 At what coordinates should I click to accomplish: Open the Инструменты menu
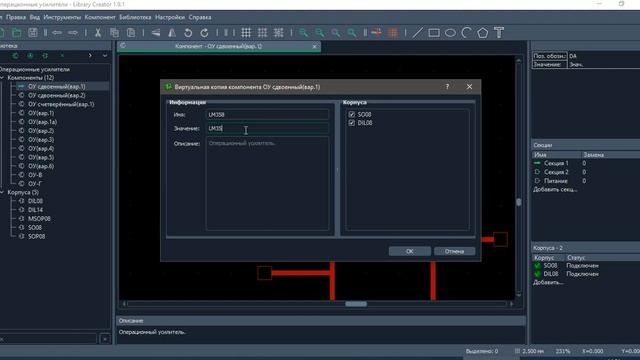[x=62, y=17]
